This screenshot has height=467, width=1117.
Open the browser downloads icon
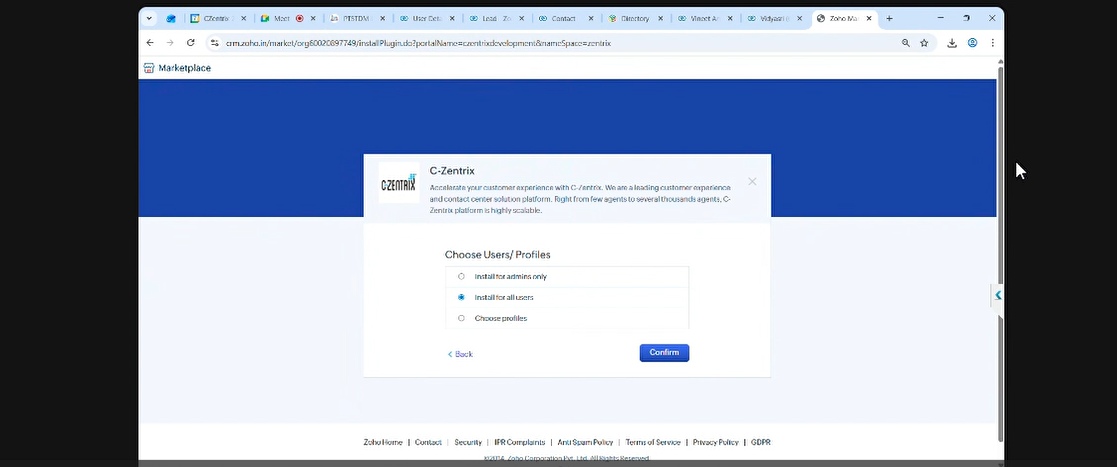[x=952, y=43]
